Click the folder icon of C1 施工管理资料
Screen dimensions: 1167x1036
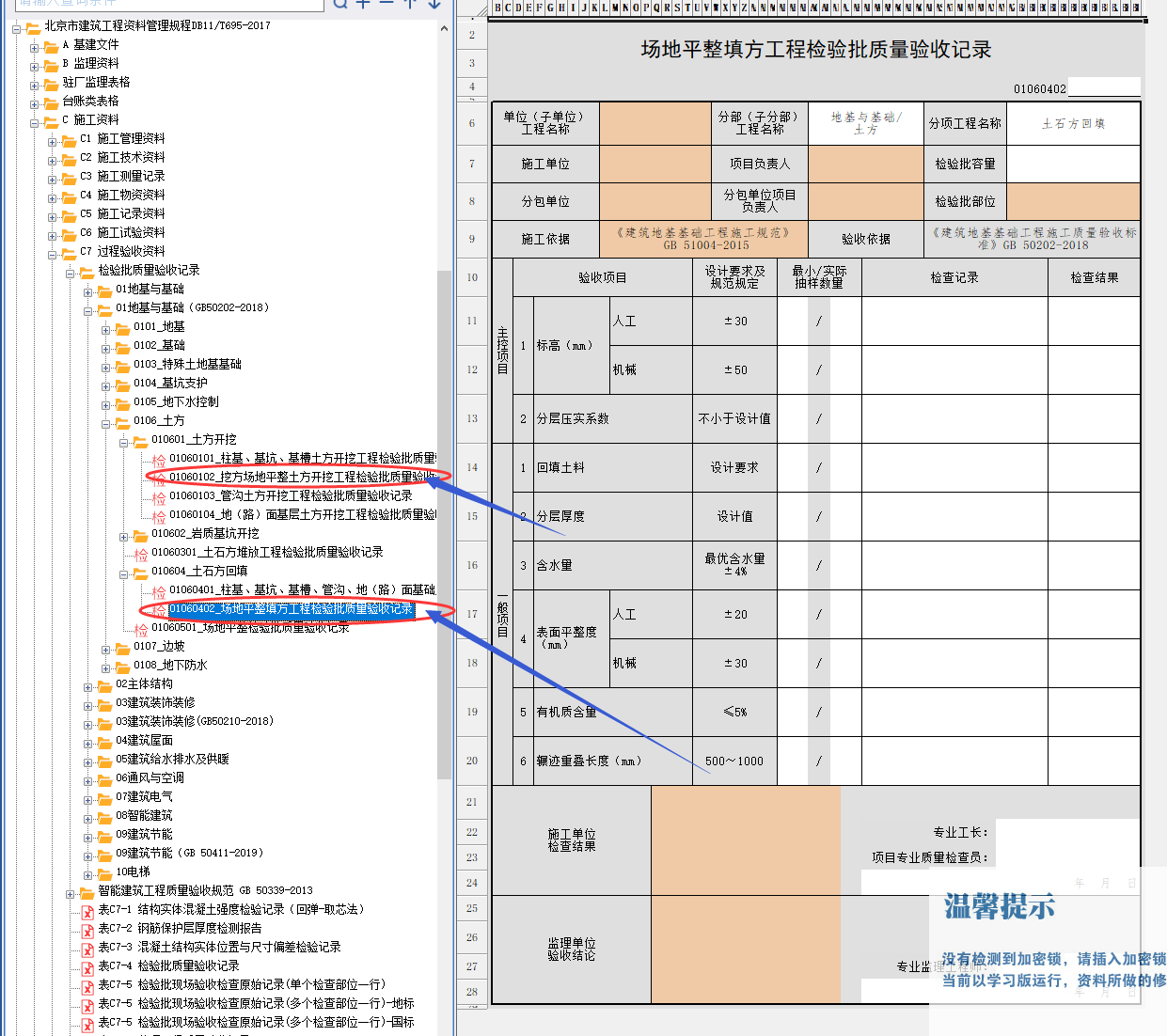point(69,140)
